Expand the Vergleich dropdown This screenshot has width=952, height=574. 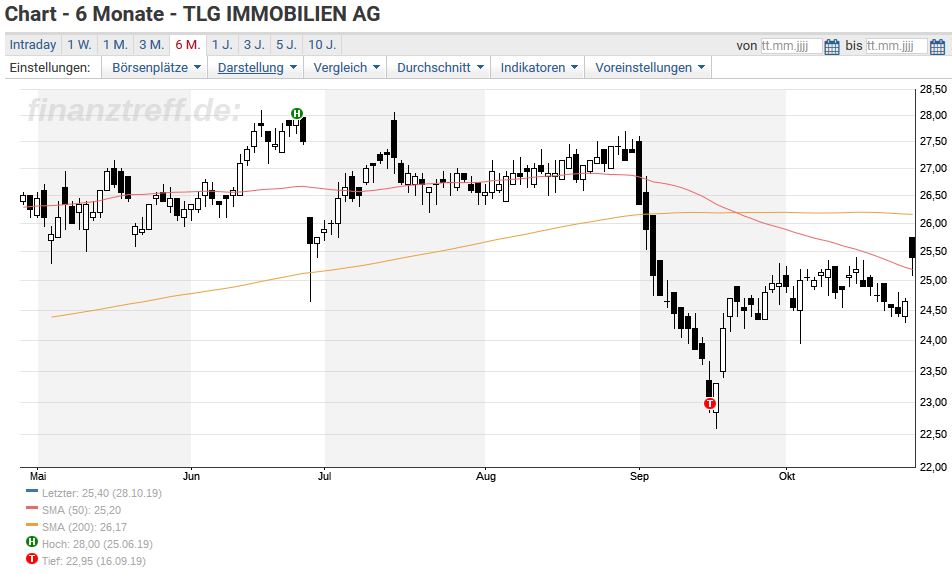point(346,67)
